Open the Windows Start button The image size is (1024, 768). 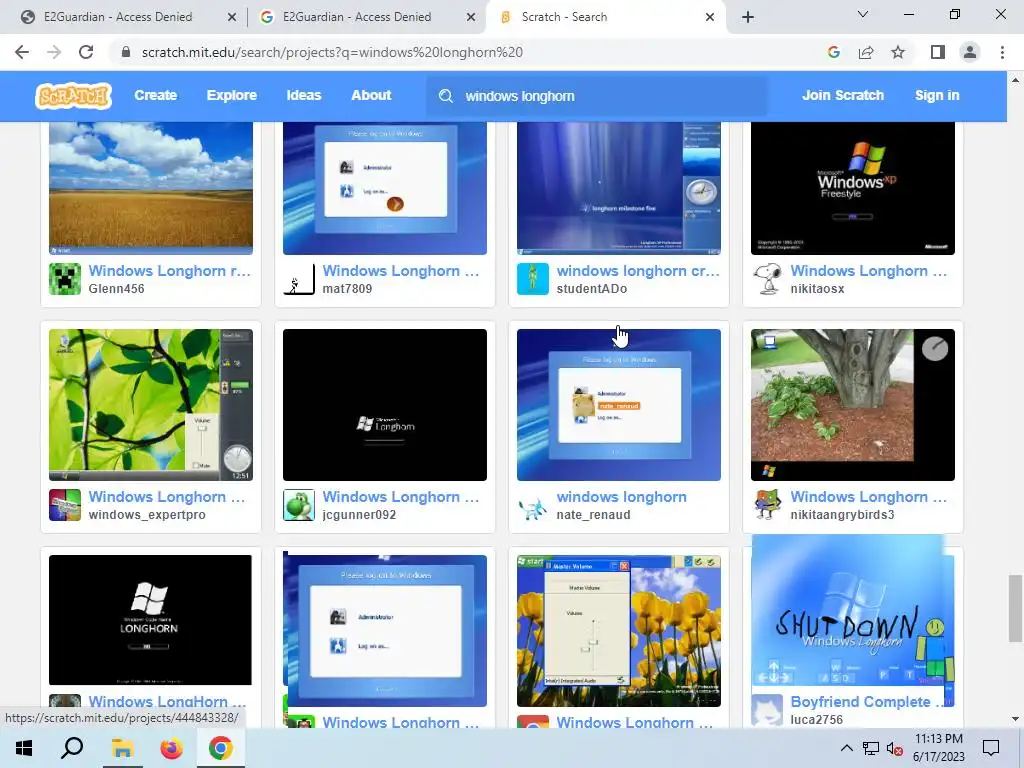24,748
